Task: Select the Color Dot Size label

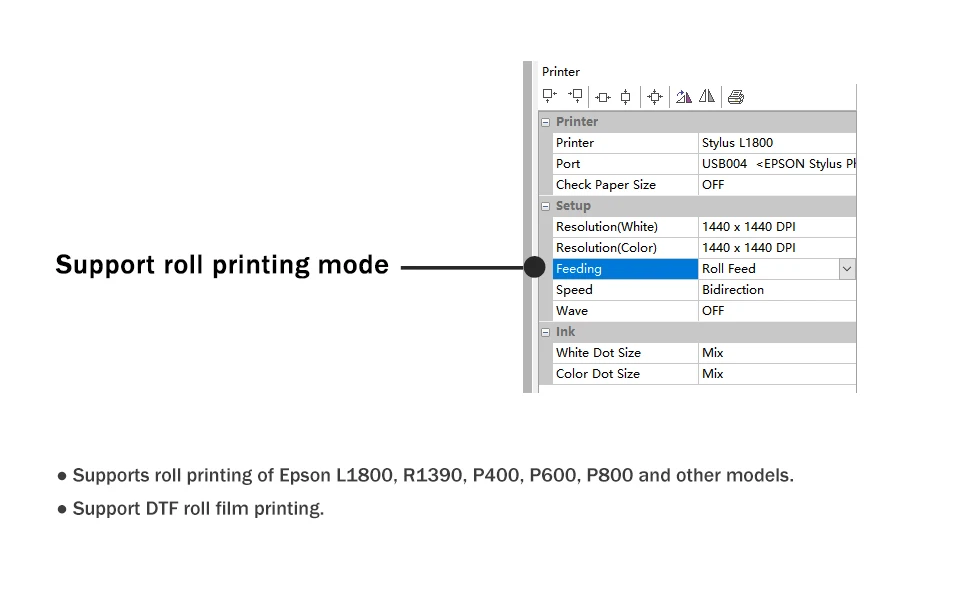Action: pyautogui.click(x=625, y=373)
